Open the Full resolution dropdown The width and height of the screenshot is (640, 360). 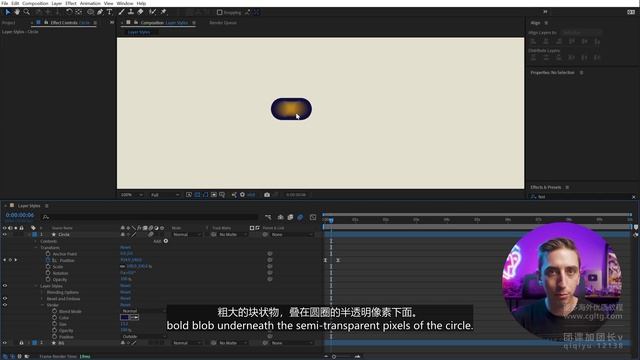tap(165, 195)
